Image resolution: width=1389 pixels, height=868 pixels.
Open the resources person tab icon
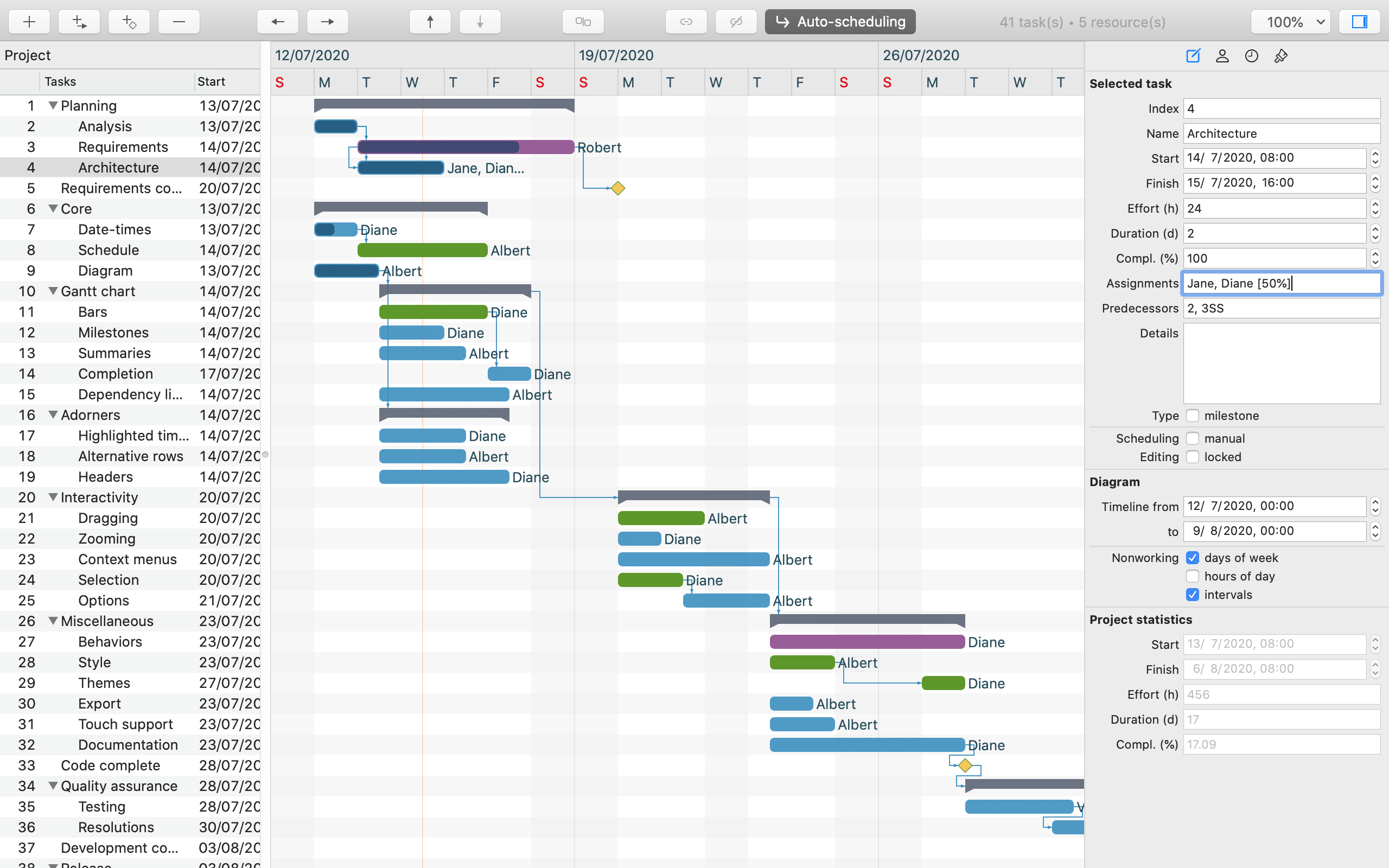1222,56
